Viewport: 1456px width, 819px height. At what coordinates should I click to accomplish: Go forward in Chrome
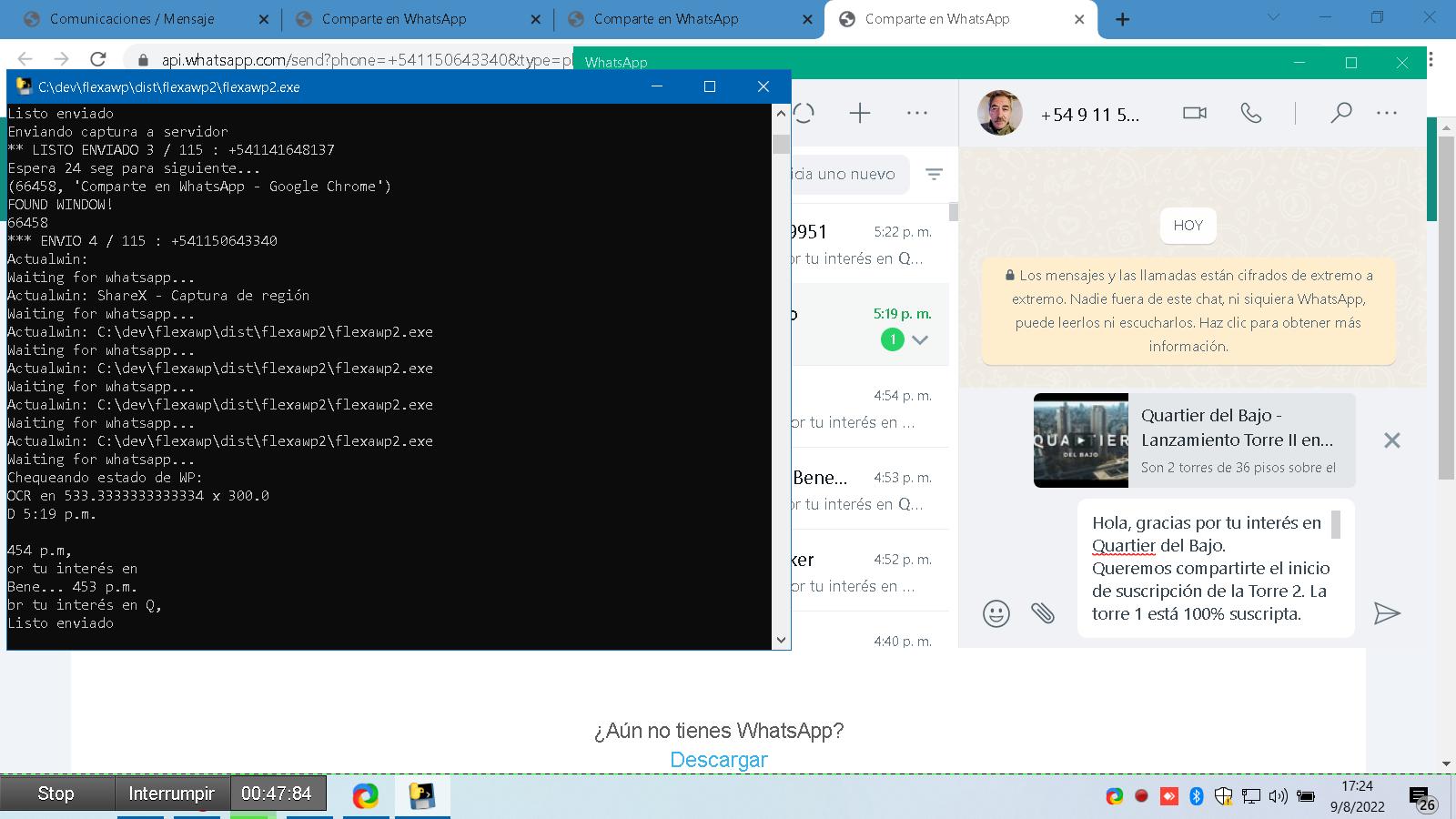tap(61, 59)
